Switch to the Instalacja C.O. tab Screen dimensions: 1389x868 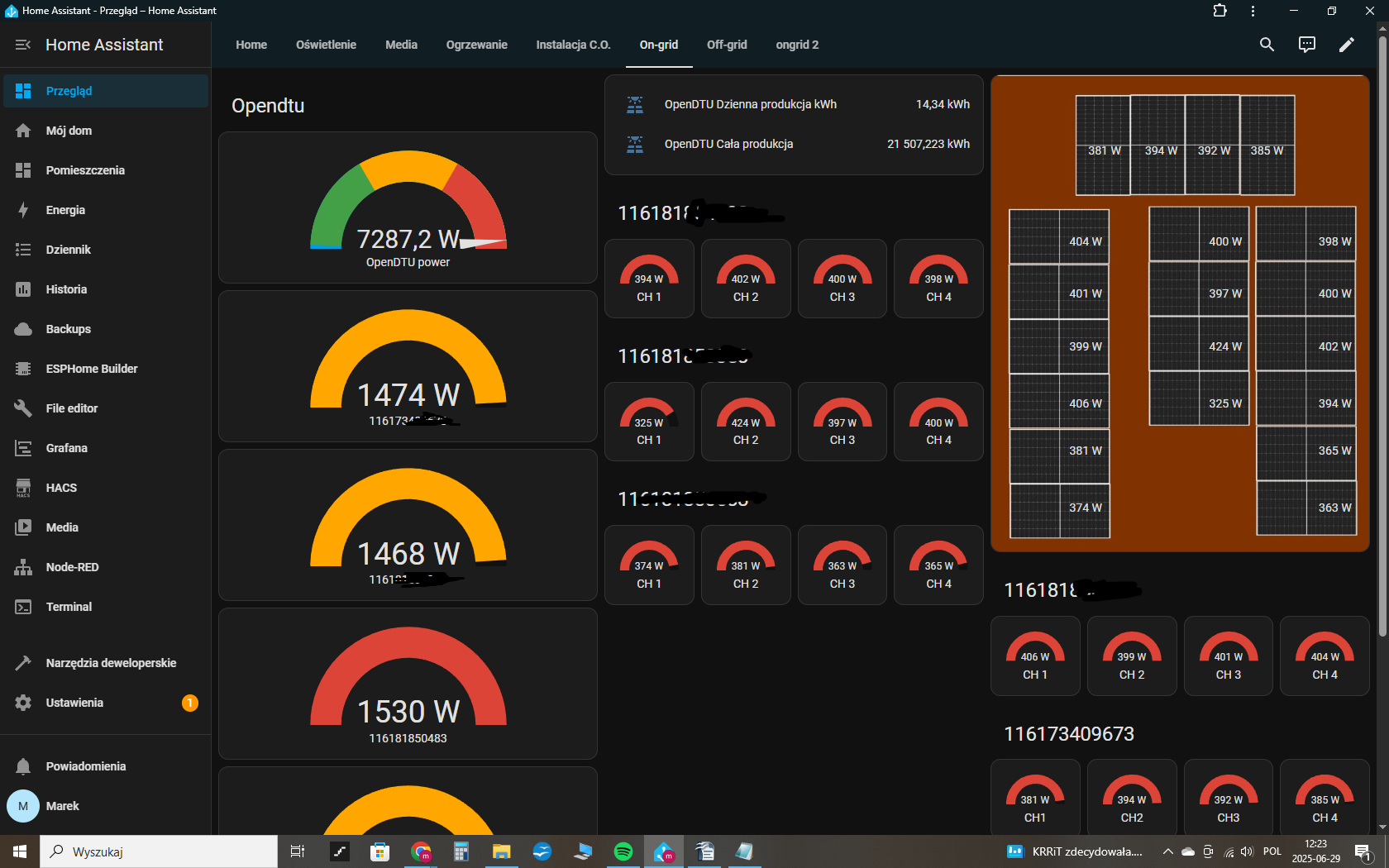(573, 45)
